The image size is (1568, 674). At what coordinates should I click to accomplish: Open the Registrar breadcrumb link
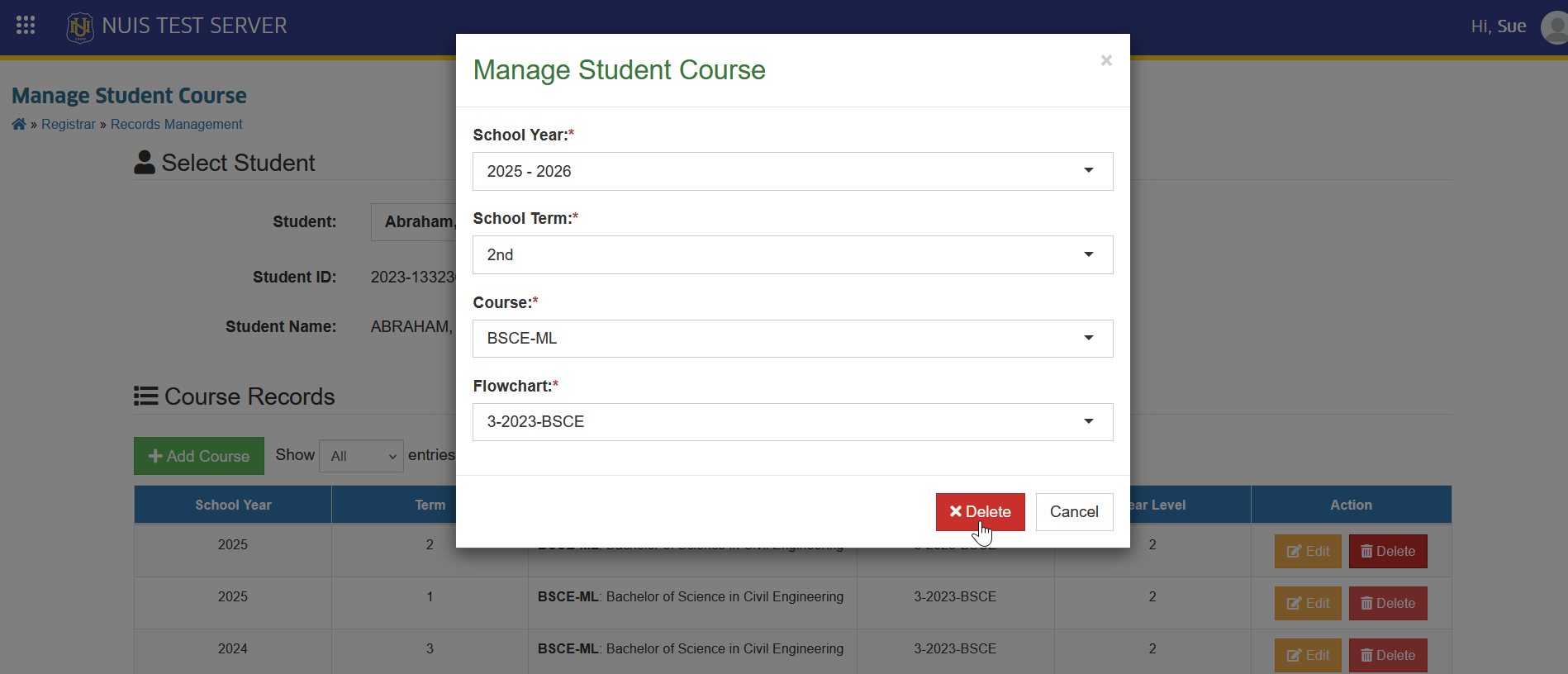tap(69, 124)
